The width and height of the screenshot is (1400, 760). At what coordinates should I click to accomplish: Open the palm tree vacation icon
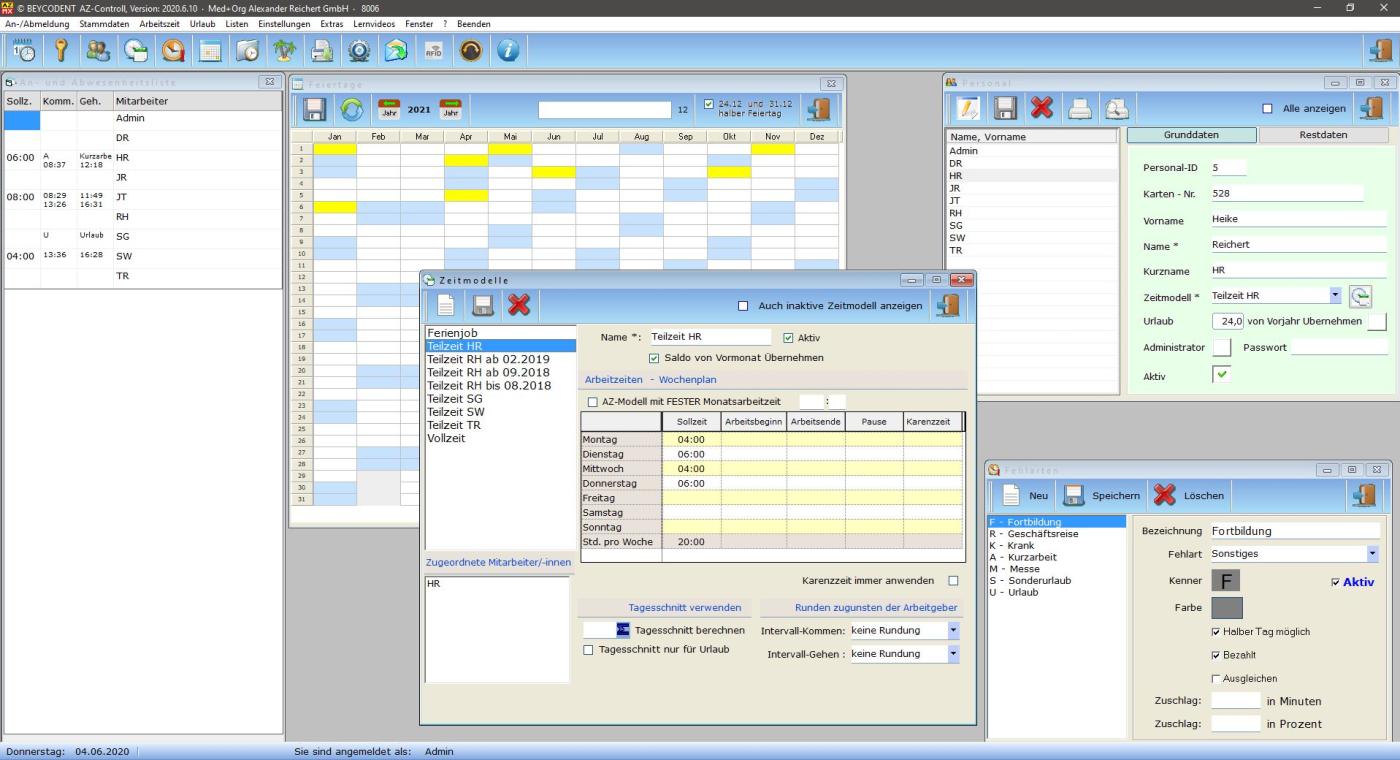285,50
